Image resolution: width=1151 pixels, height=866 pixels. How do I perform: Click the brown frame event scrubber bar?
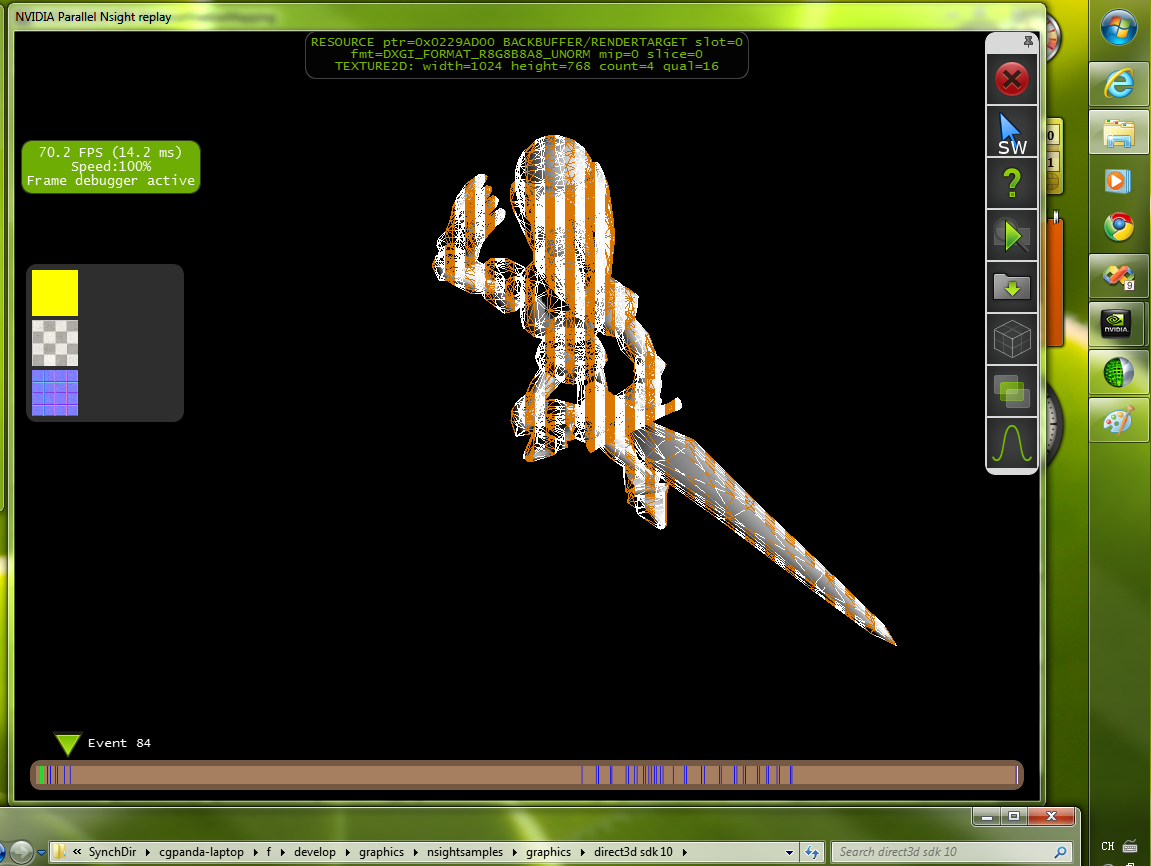tap(526, 774)
